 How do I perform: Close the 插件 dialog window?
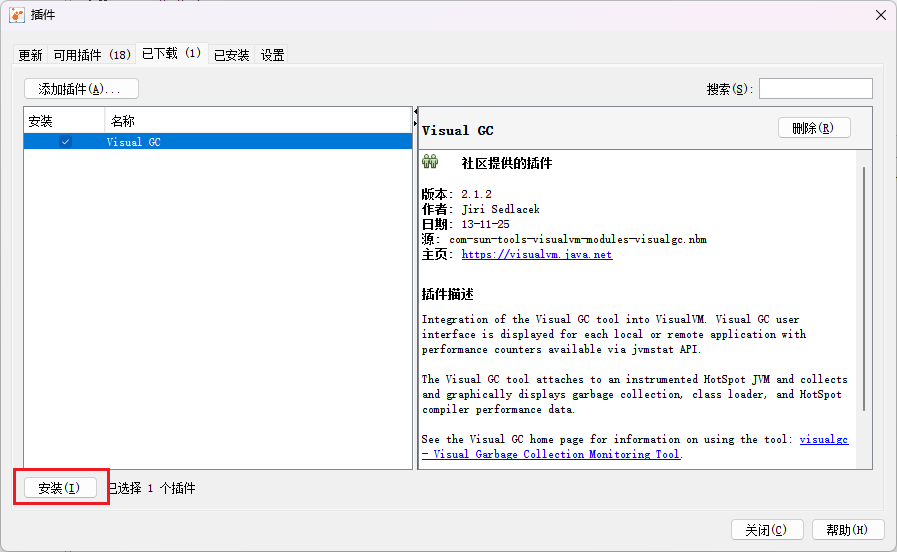pyautogui.click(x=881, y=15)
